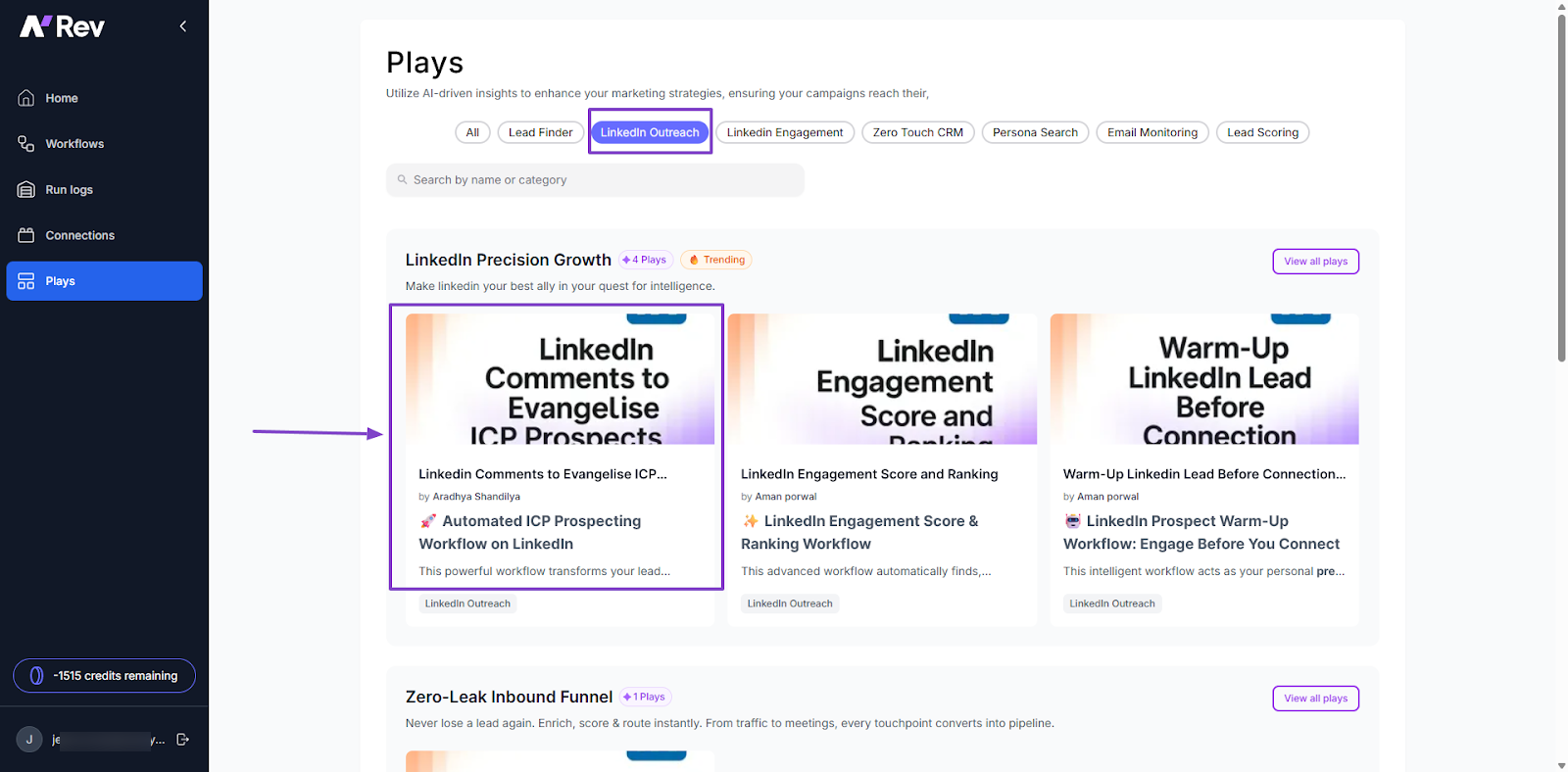Click the Zero-Leak Inbound Funnel heading
1568x772 pixels.
[x=509, y=697]
